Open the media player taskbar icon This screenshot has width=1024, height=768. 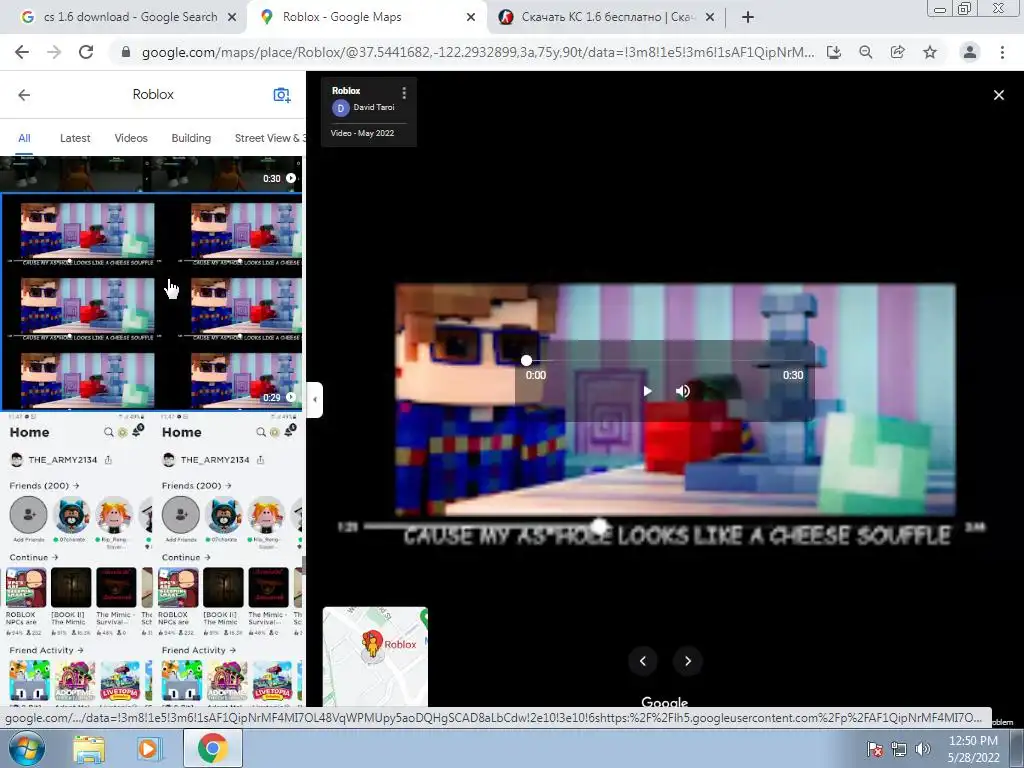coord(150,749)
